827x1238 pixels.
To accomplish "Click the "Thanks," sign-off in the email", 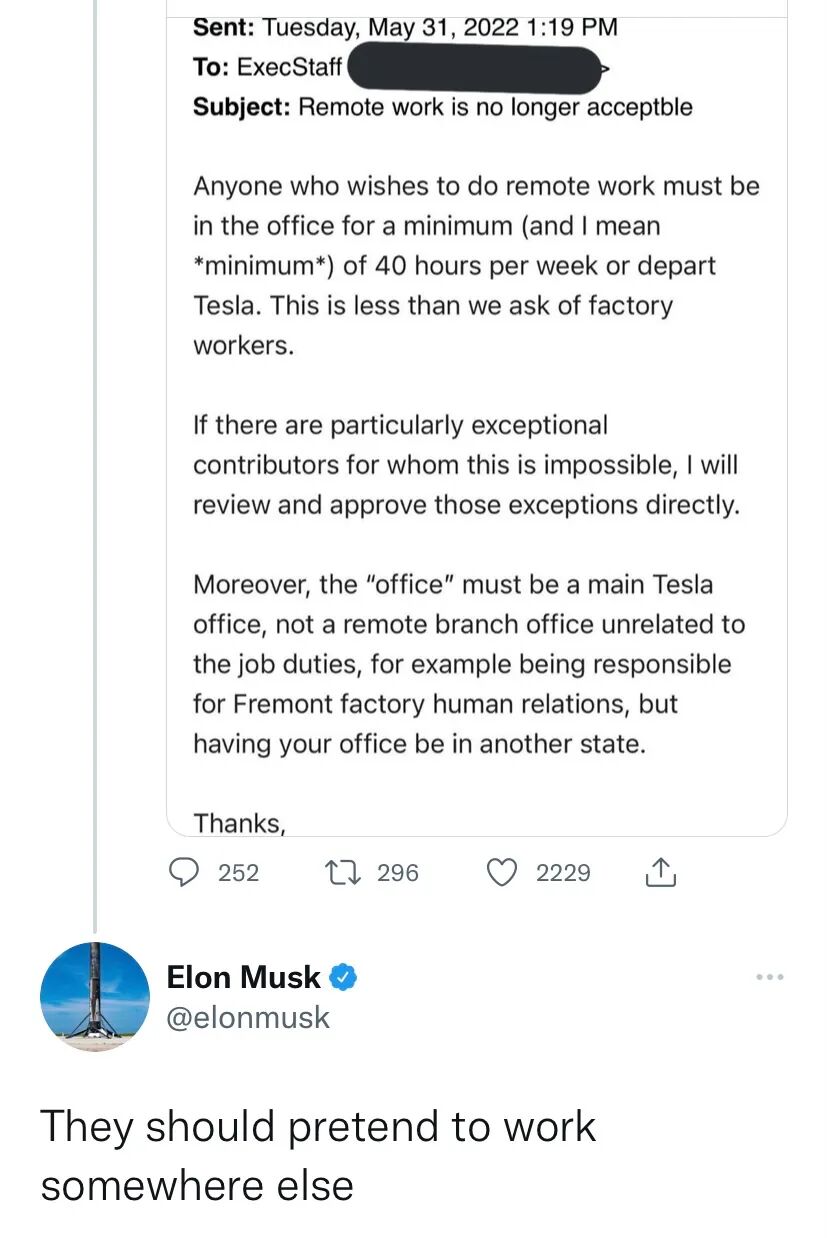I will point(239,823).
